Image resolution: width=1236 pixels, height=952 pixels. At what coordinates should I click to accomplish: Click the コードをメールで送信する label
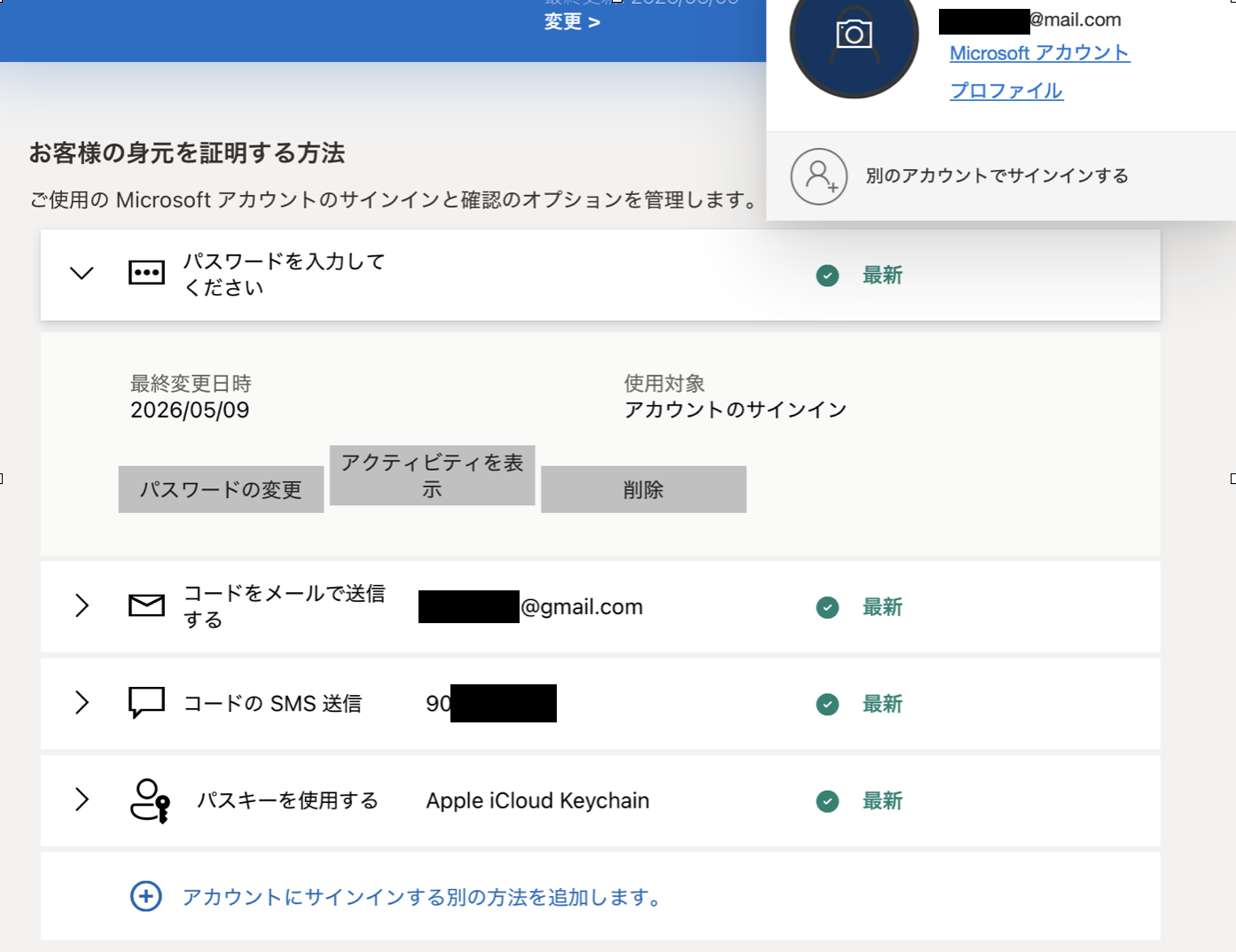pos(284,606)
